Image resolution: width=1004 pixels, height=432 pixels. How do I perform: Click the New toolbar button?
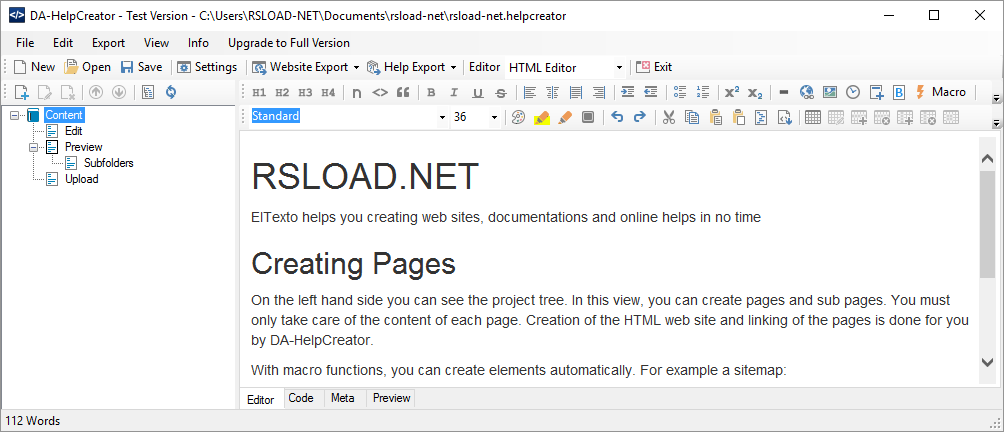point(35,67)
